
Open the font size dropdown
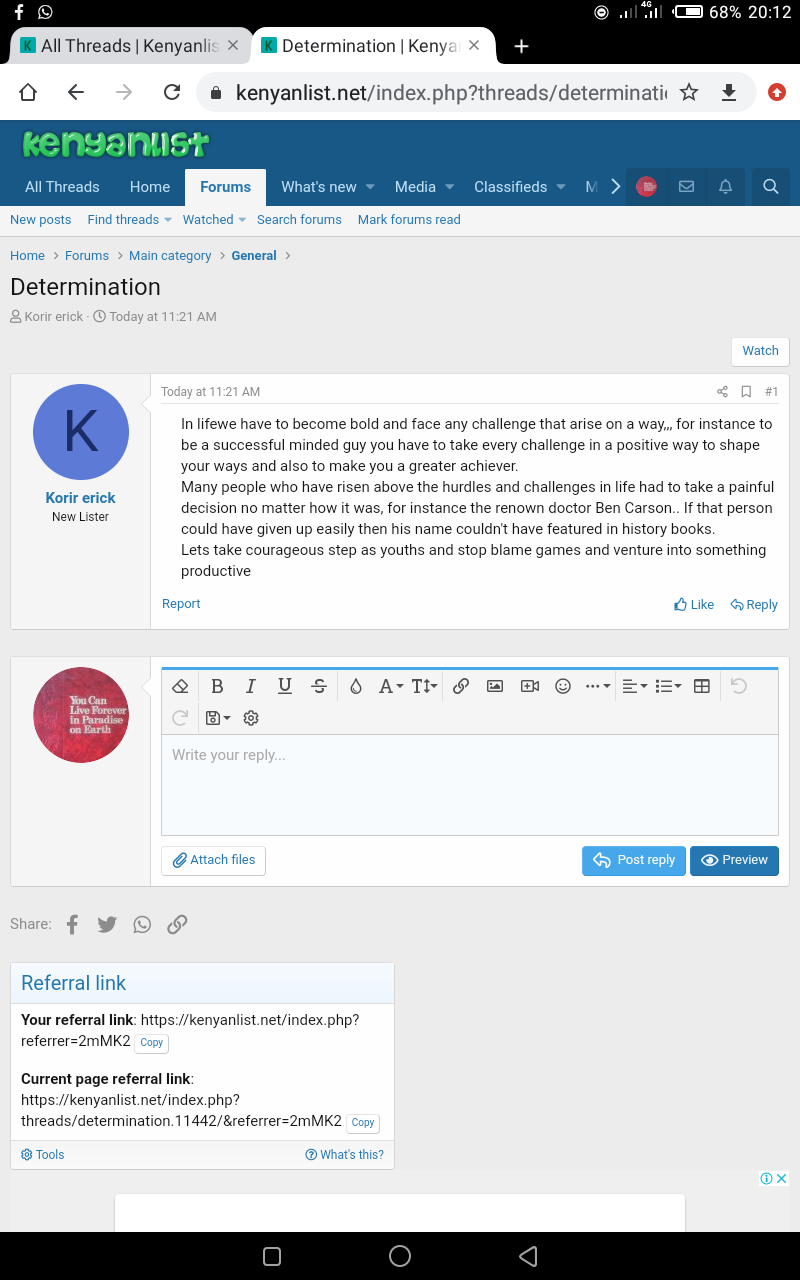pos(424,686)
